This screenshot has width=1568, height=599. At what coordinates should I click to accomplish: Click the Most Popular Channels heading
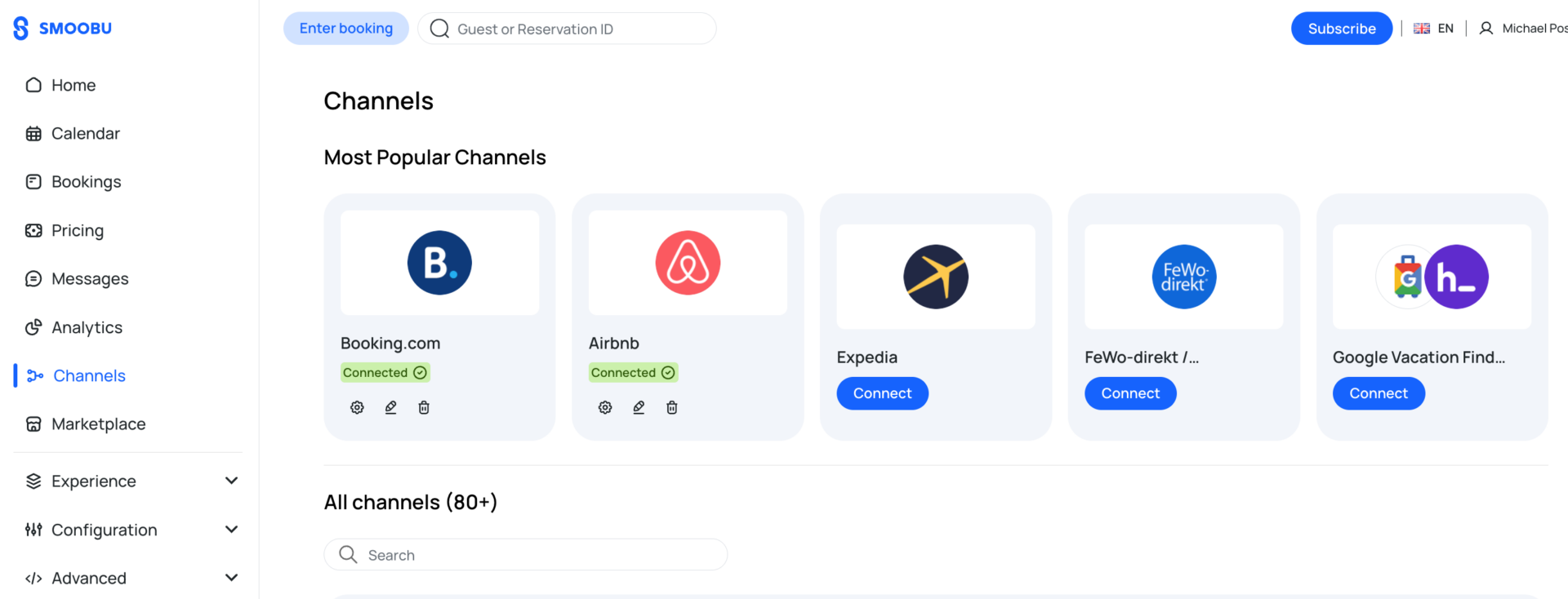pos(435,158)
